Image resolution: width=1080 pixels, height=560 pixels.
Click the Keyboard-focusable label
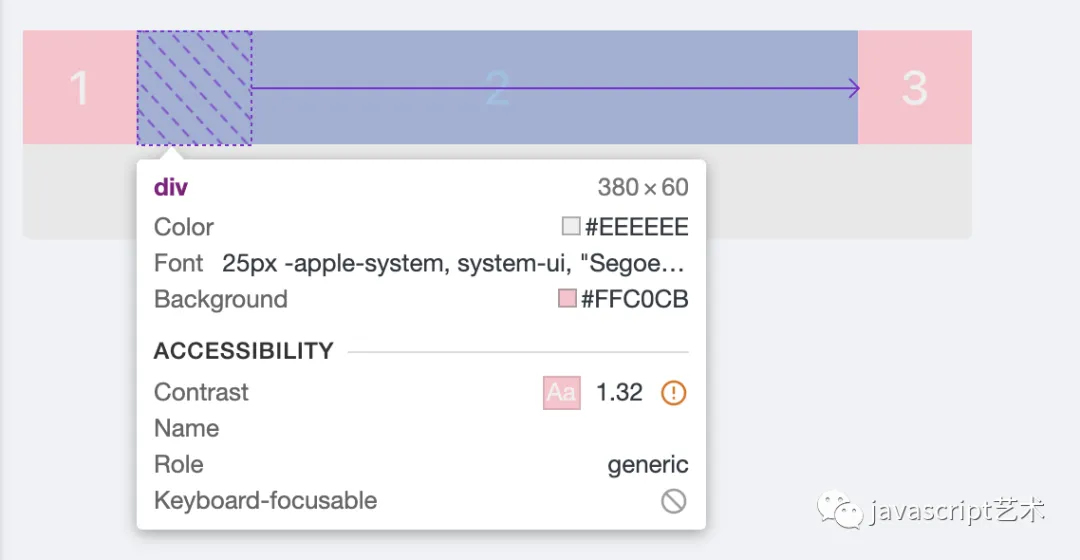[x=266, y=501]
